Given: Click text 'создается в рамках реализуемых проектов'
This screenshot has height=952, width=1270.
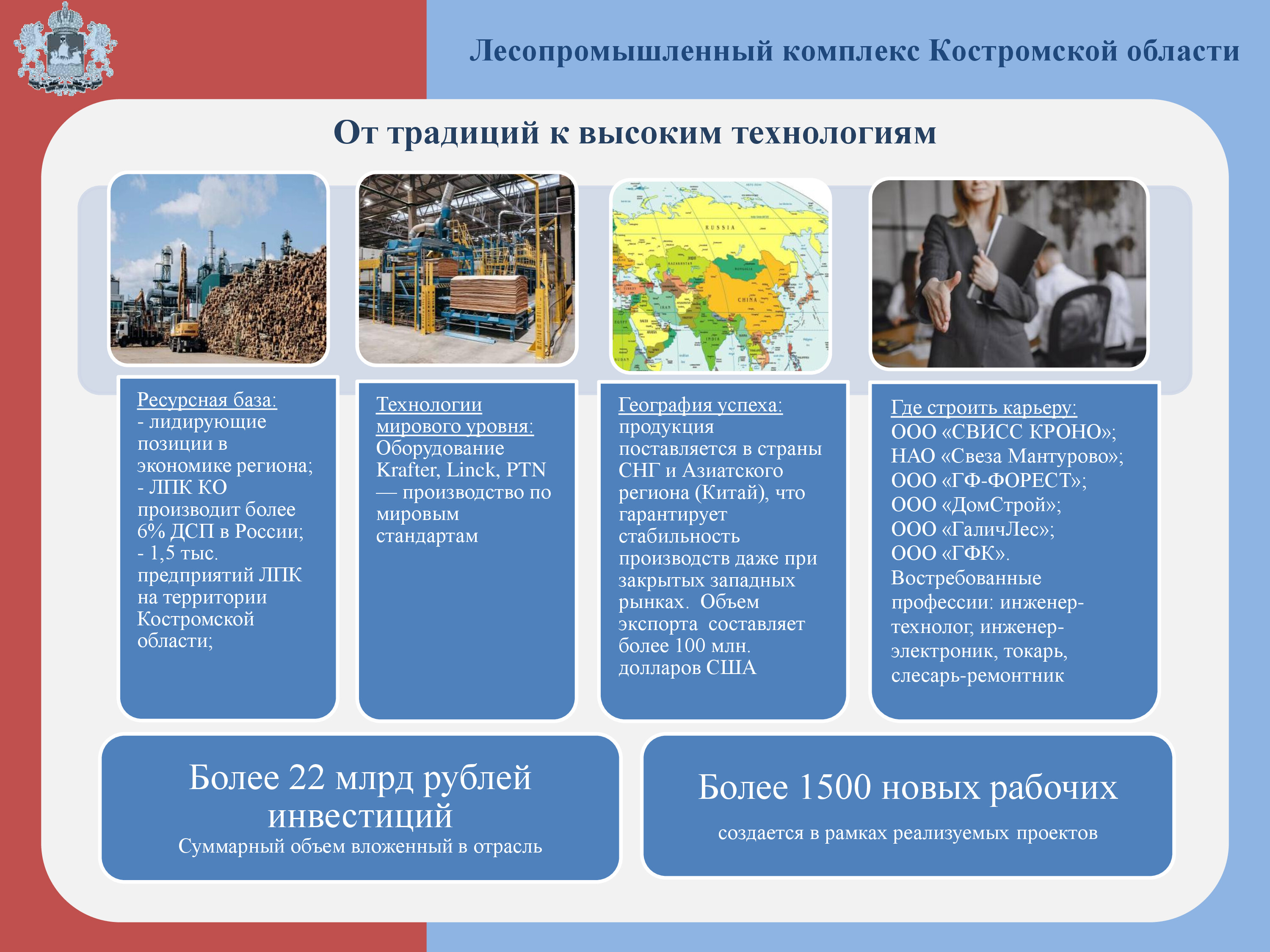Looking at the screenshot, I should 908,833.
